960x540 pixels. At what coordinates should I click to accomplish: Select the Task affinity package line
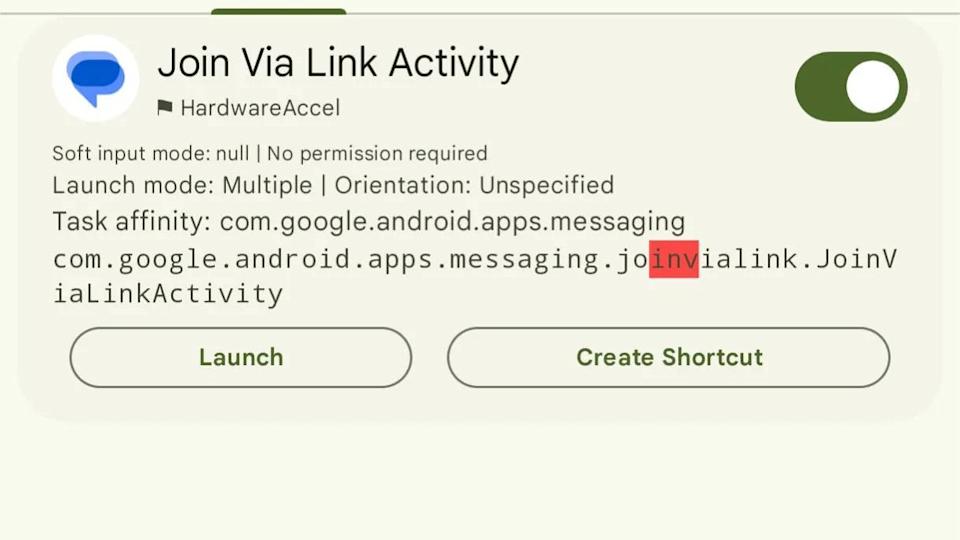pyautogui.click(x=369, y=222)
